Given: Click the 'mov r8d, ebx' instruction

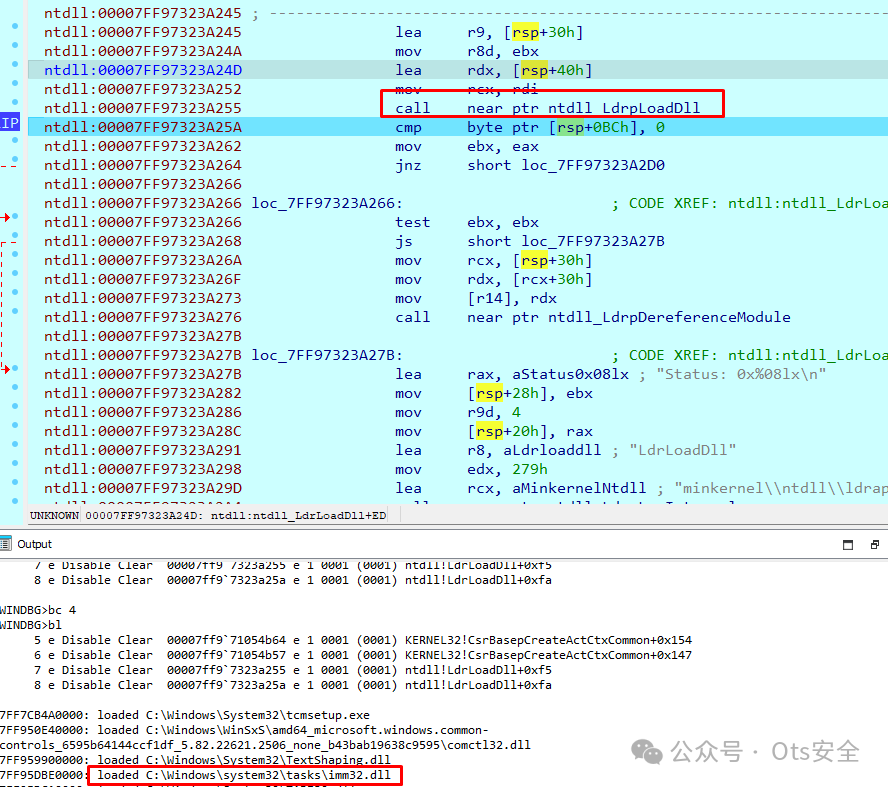Looking at the screenshot, I should tap(467, 52).
